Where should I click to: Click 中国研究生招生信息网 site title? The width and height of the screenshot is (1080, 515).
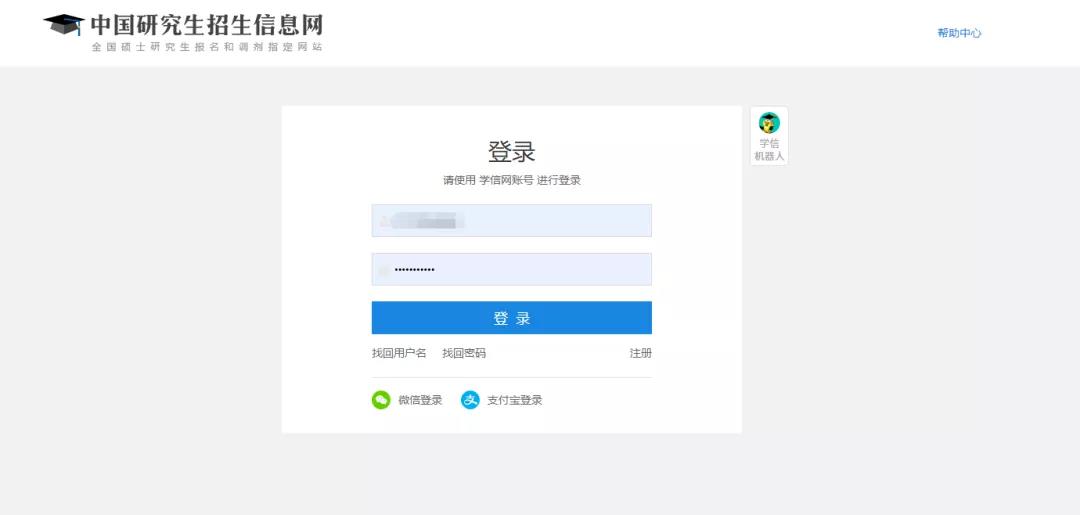[x=207, y=25]
